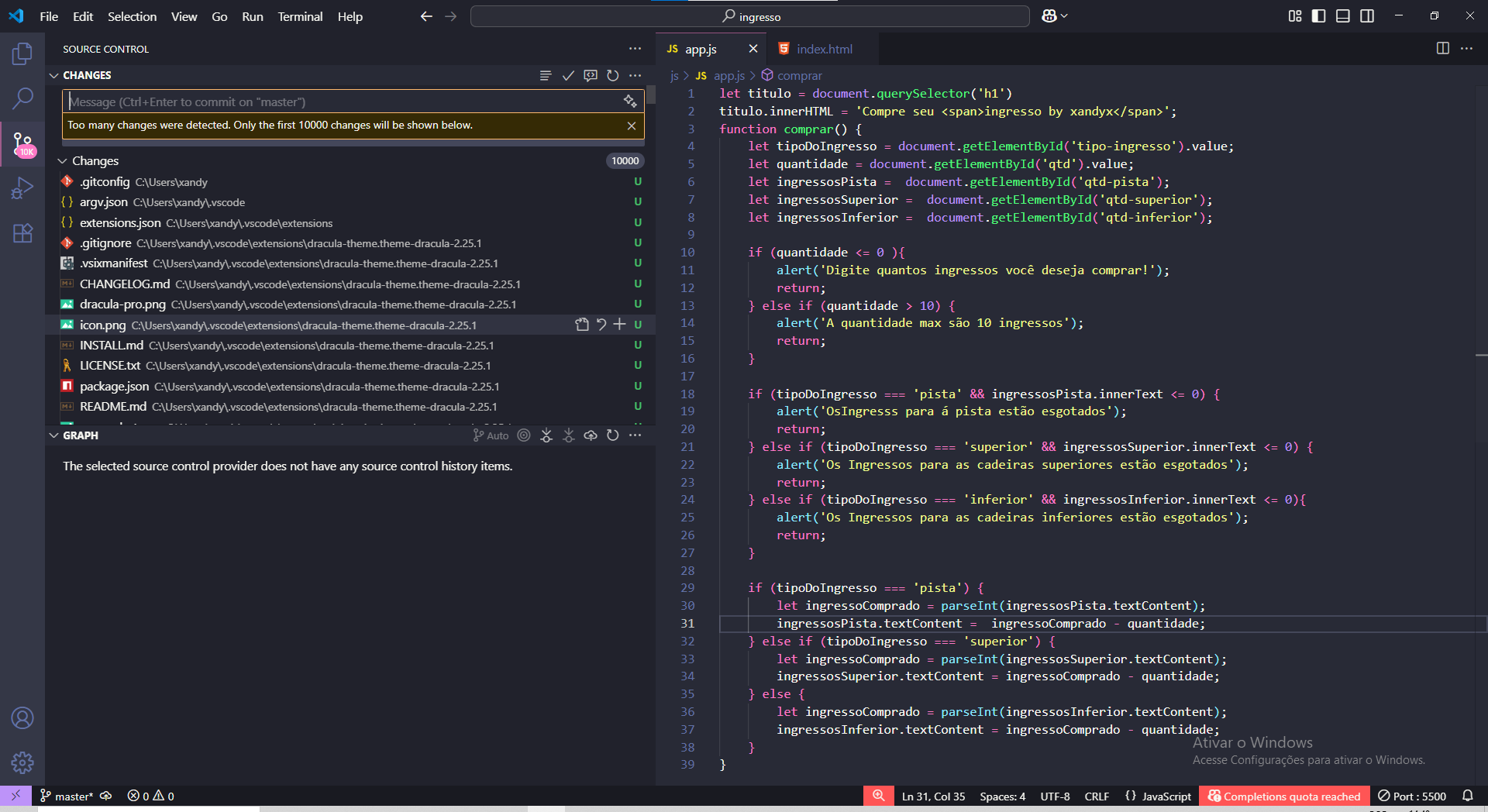The width and height of the screenshot is (1488, 812).
Task: Toggle the primary side bar layout button
Action: click(1319, 16)
